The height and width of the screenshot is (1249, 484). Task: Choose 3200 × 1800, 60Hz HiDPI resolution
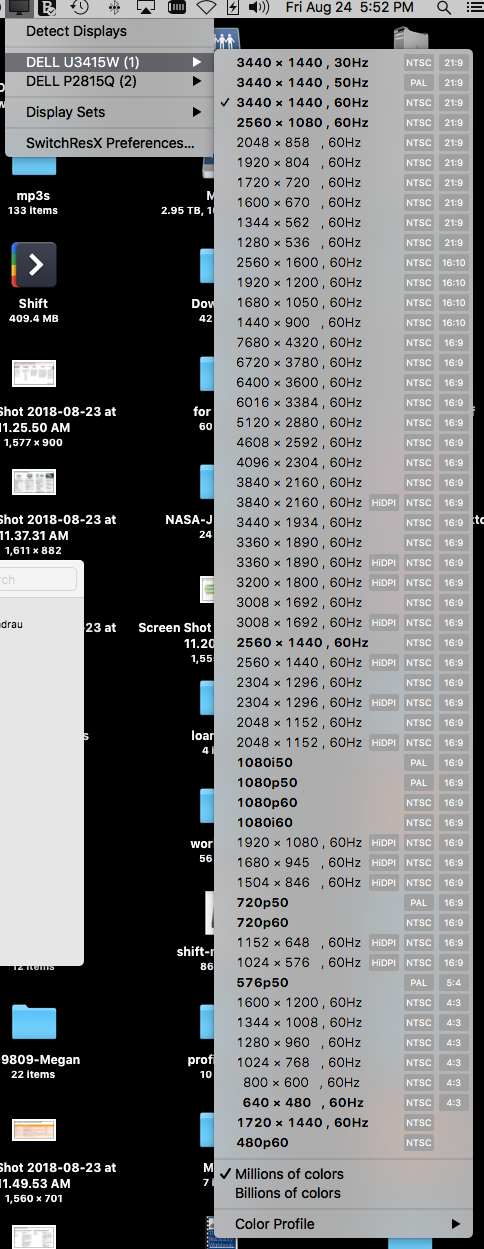(343, 582)
